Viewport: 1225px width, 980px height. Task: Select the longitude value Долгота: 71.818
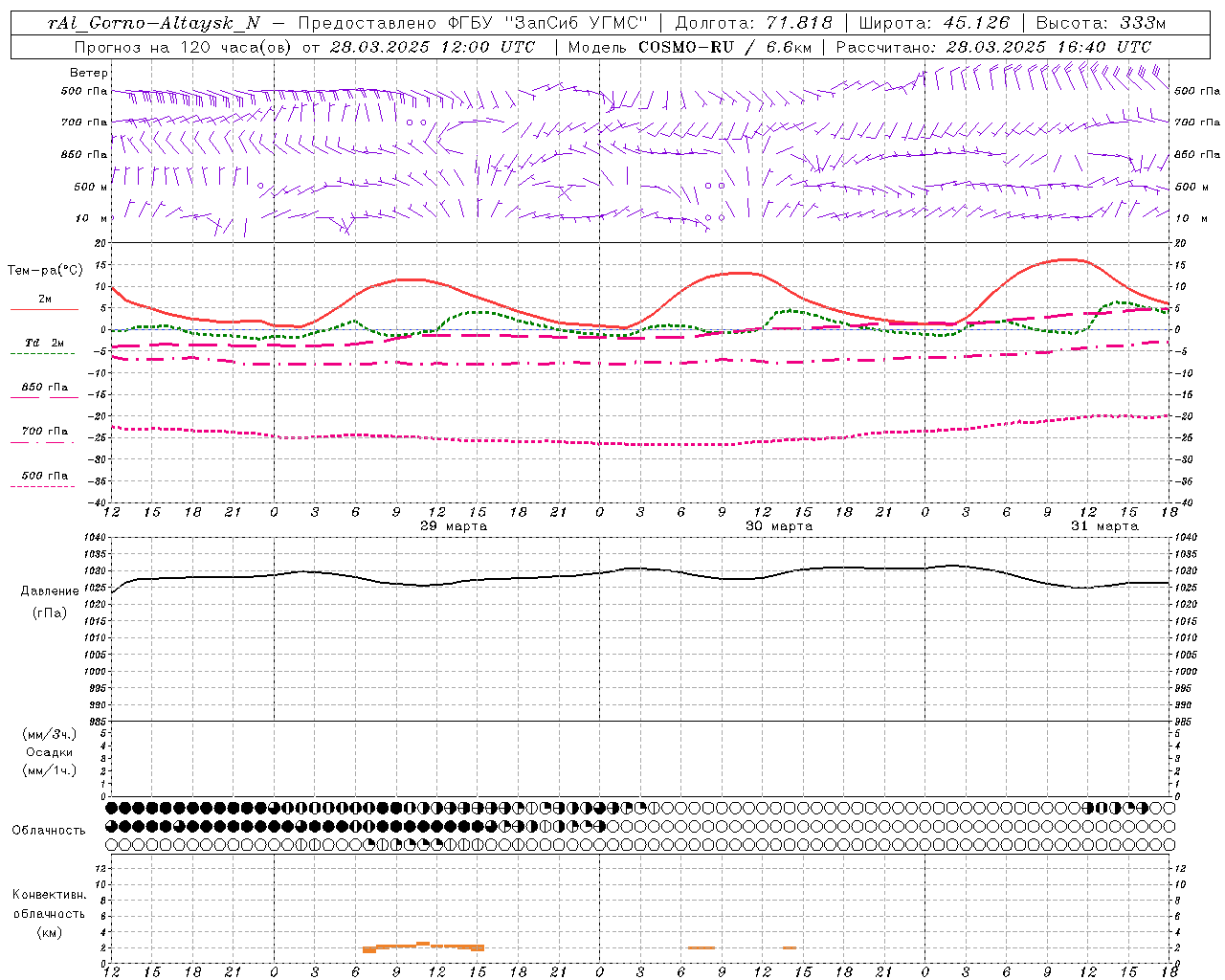pyautogui.click(x=754, y=24)
